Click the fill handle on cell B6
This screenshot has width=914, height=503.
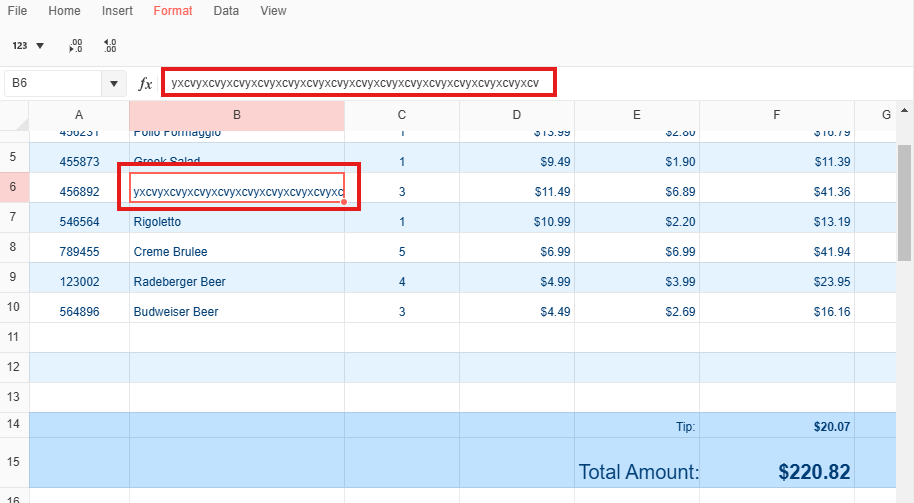[344, 202]
